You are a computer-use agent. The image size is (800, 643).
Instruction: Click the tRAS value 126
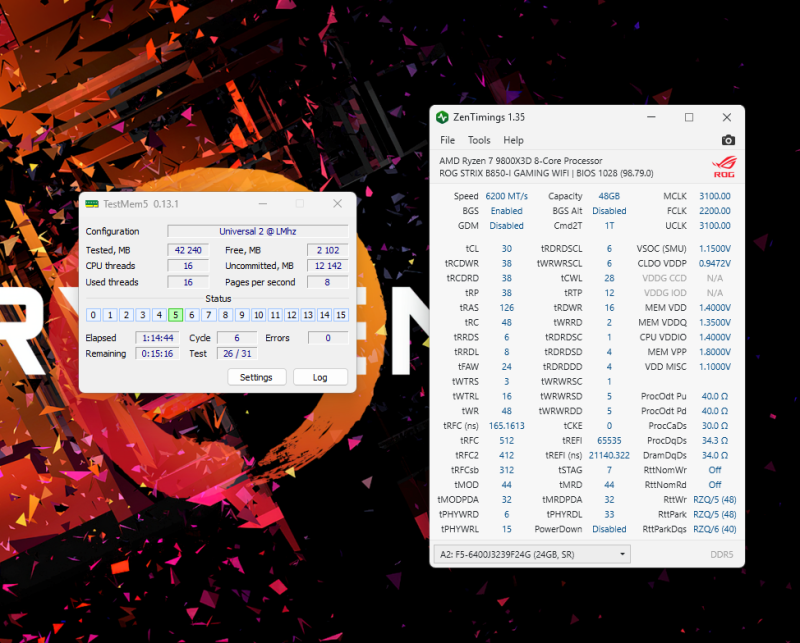507,308
